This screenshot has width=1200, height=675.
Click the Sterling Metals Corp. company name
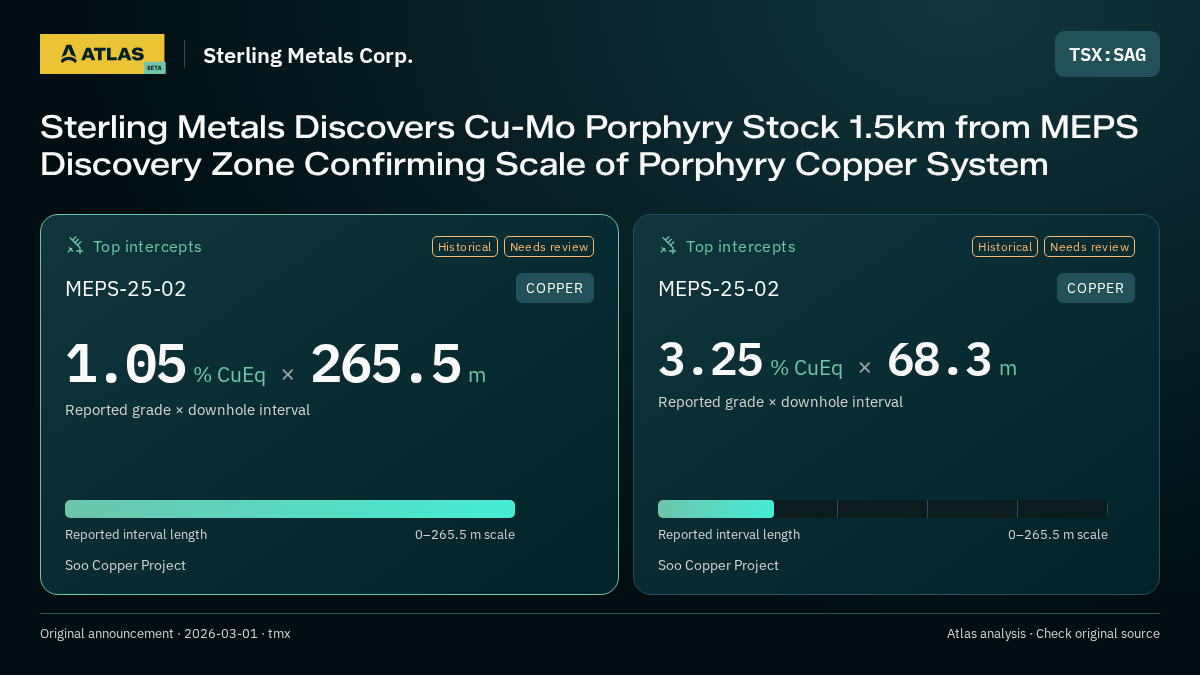308,56
